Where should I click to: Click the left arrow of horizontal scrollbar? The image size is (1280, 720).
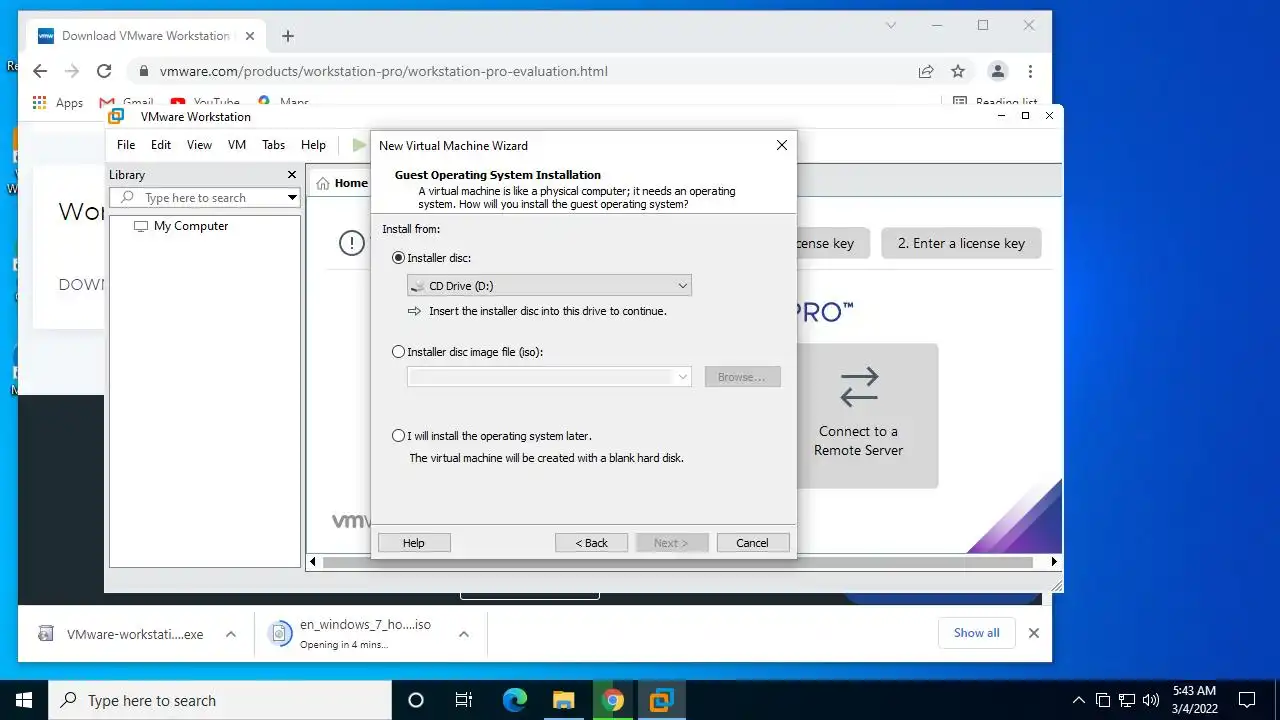(313, 562)
